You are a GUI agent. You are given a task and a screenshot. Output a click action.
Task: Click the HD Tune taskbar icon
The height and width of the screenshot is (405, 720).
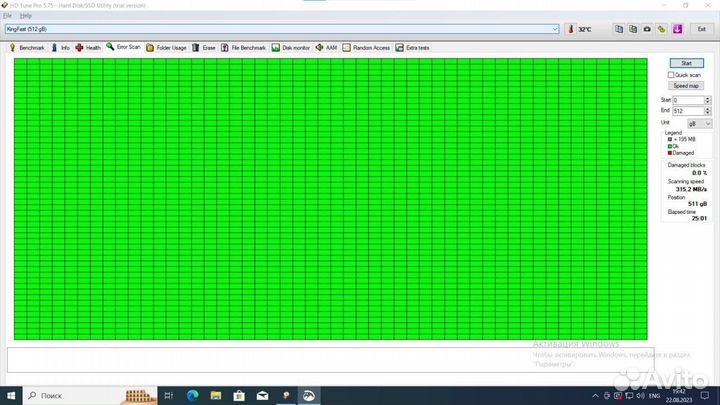pos(286,395)
